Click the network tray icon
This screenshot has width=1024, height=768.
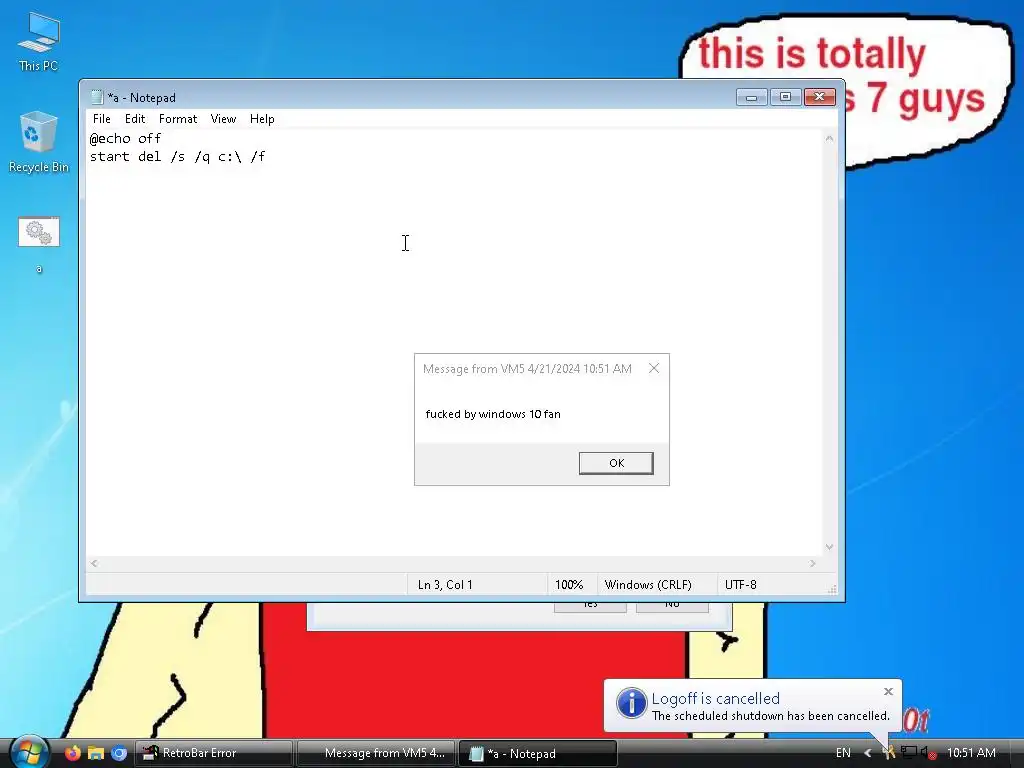tap(908, 753)
